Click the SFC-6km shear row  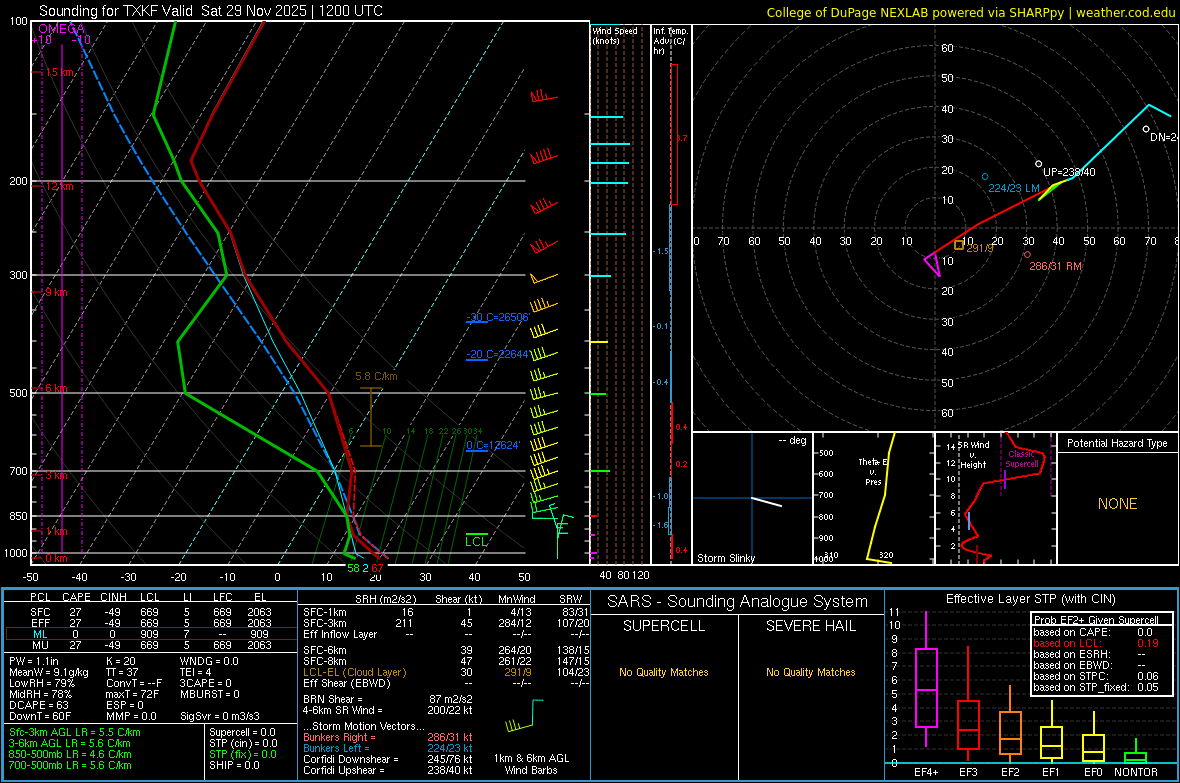446,650
